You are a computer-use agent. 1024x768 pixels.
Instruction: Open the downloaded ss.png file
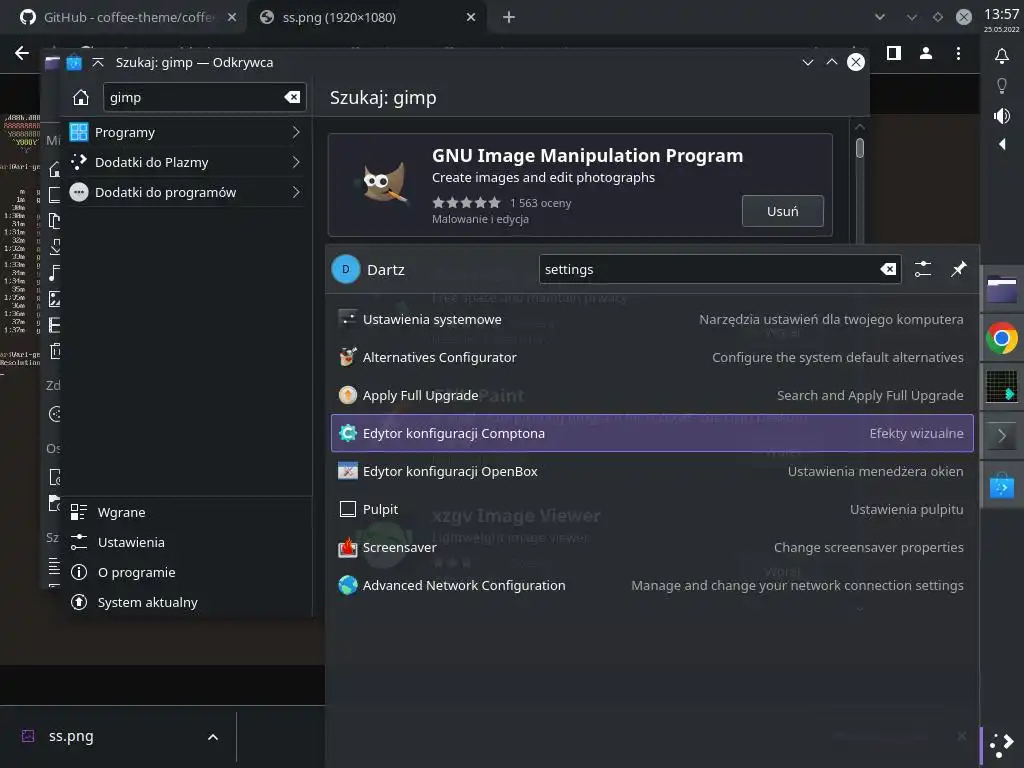pyautogui.click(x=71, y=737)
